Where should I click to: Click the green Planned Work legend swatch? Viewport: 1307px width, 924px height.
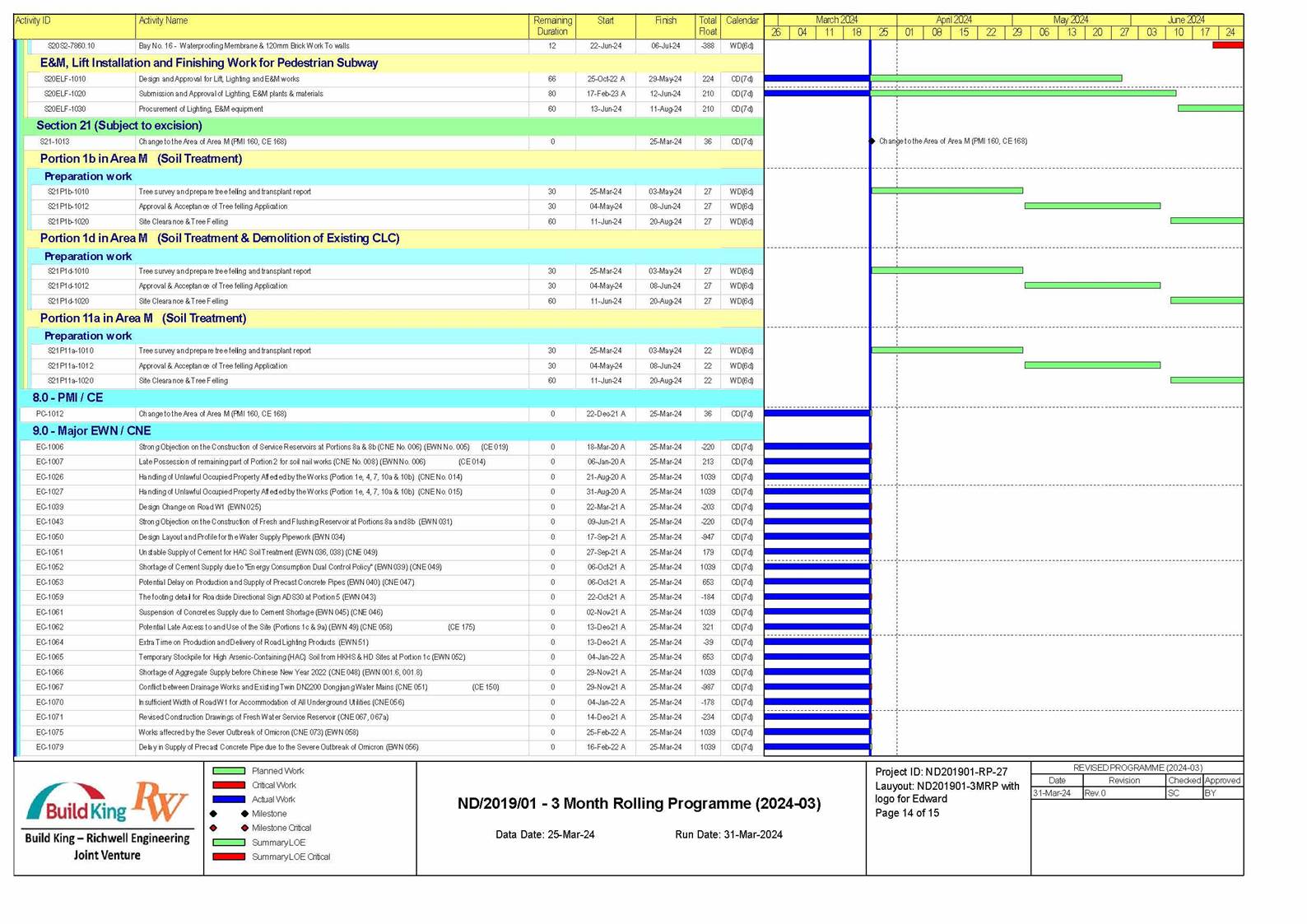coord(229,771)
